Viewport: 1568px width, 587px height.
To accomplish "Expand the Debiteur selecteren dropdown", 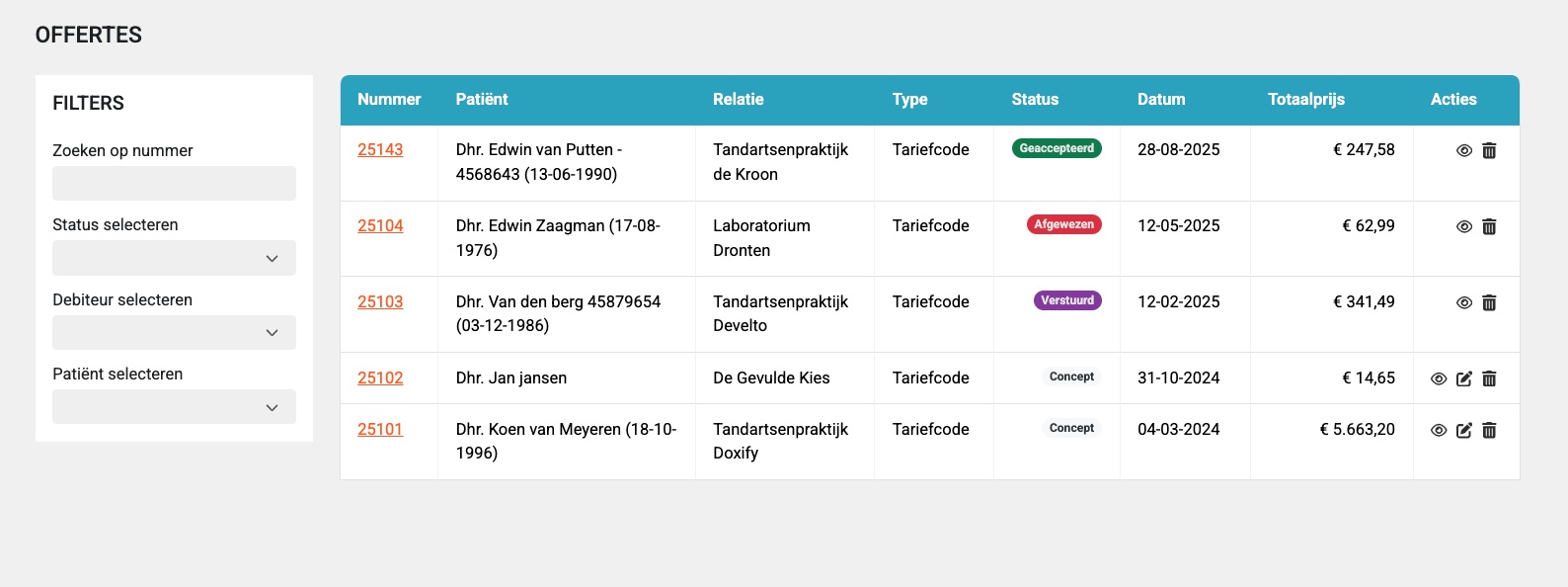I will tap(174, 333).
